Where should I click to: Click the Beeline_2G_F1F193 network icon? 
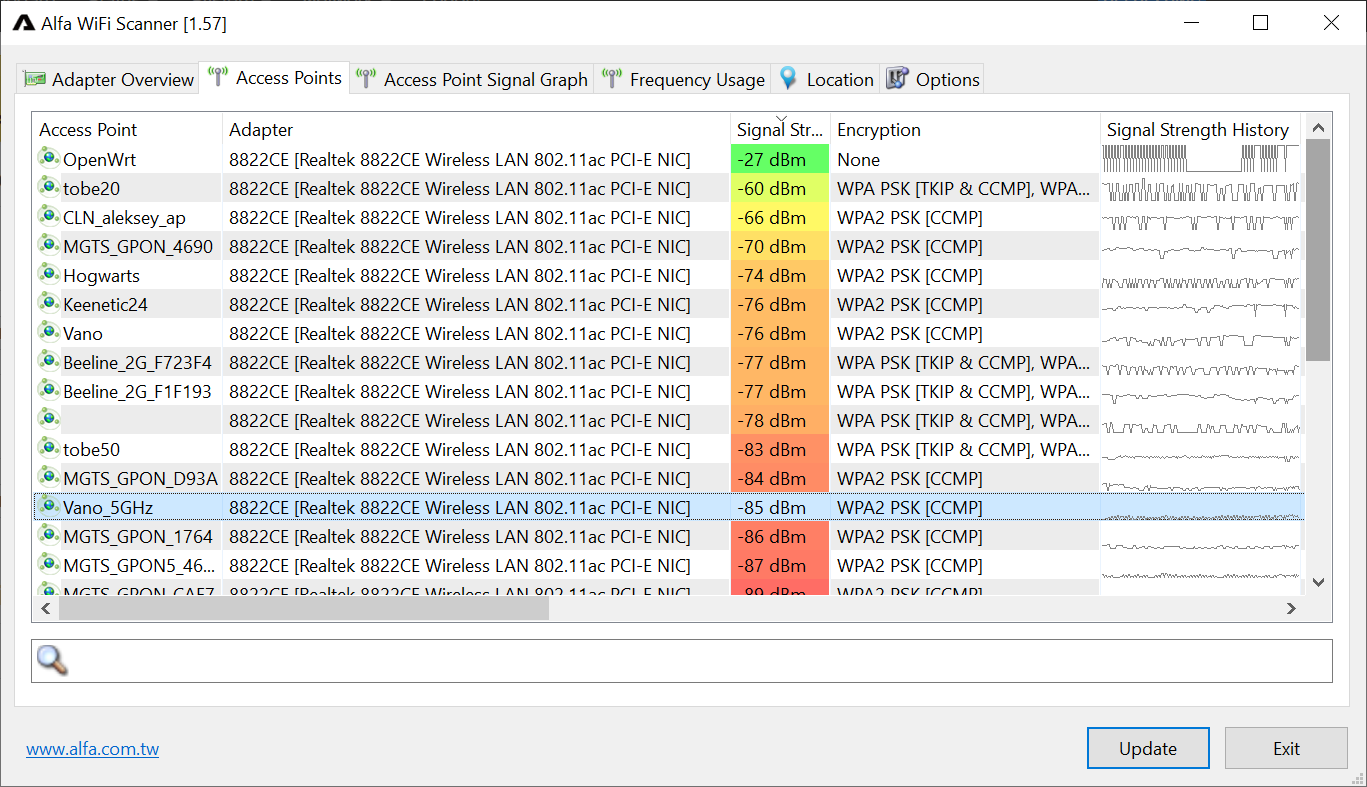49,390
